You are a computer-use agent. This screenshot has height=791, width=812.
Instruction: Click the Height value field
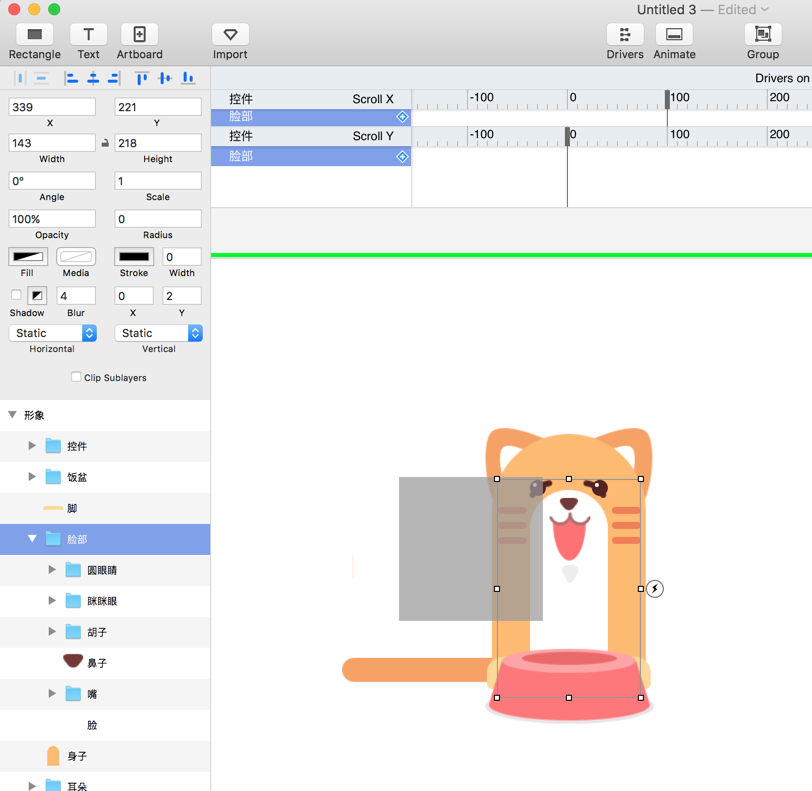click(158, 143)
